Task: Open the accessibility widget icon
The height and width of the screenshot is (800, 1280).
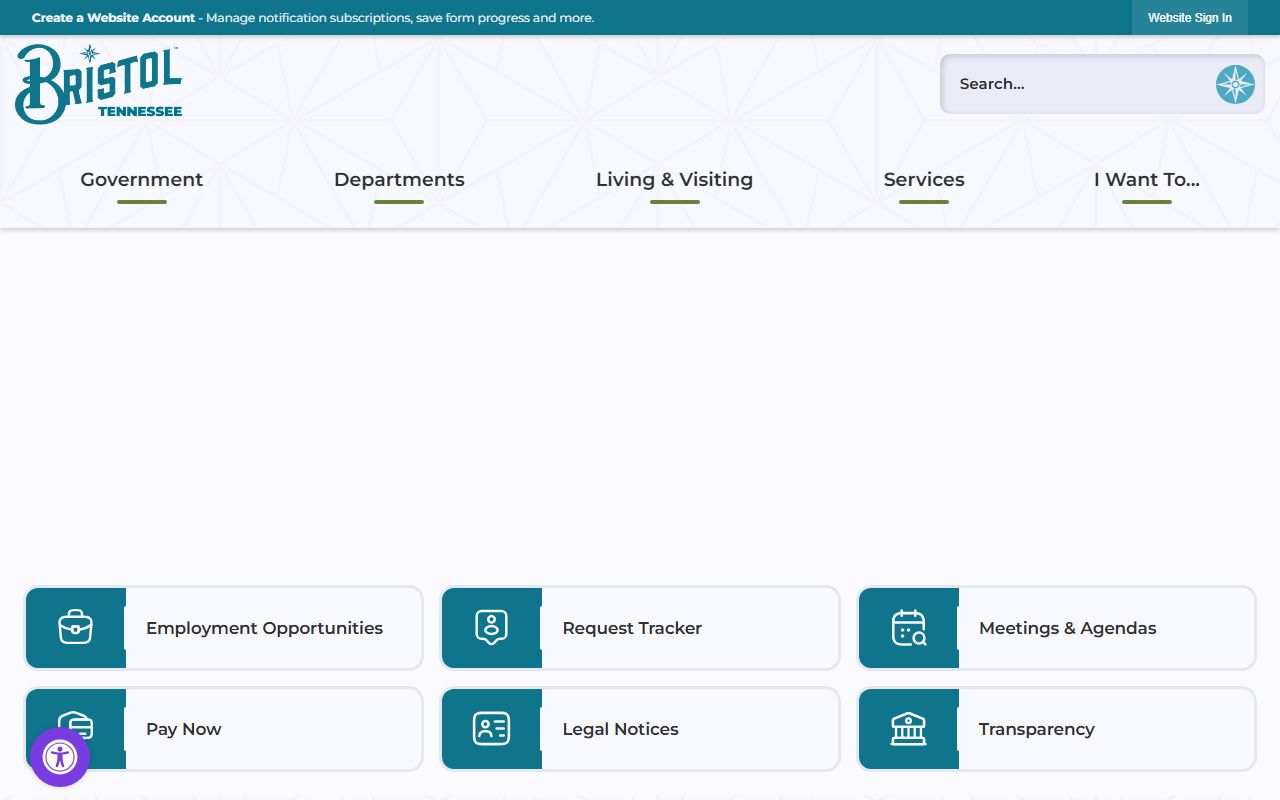Action: [60, 757]
